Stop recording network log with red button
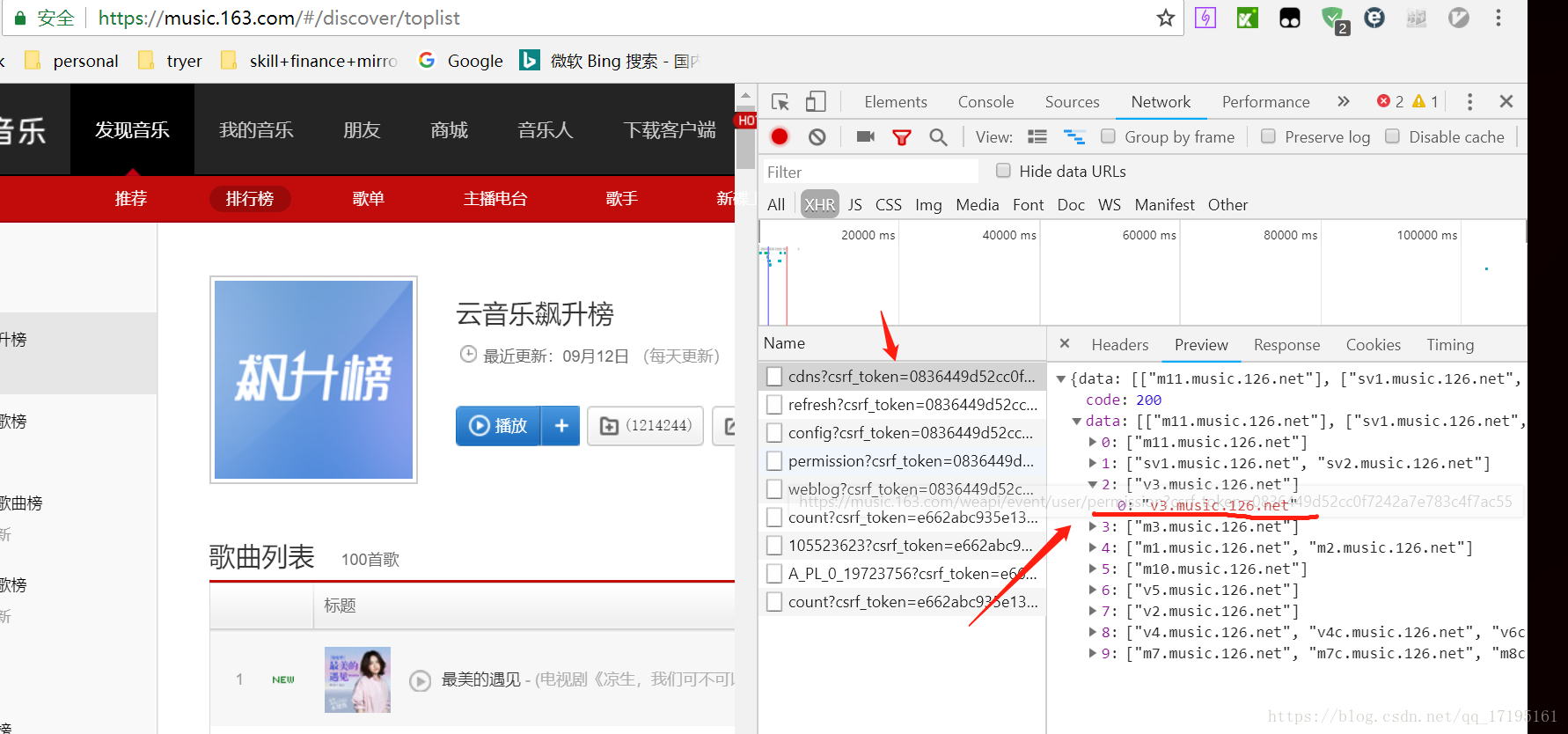This screenshot has width=1568, height=734. point(780,136)
